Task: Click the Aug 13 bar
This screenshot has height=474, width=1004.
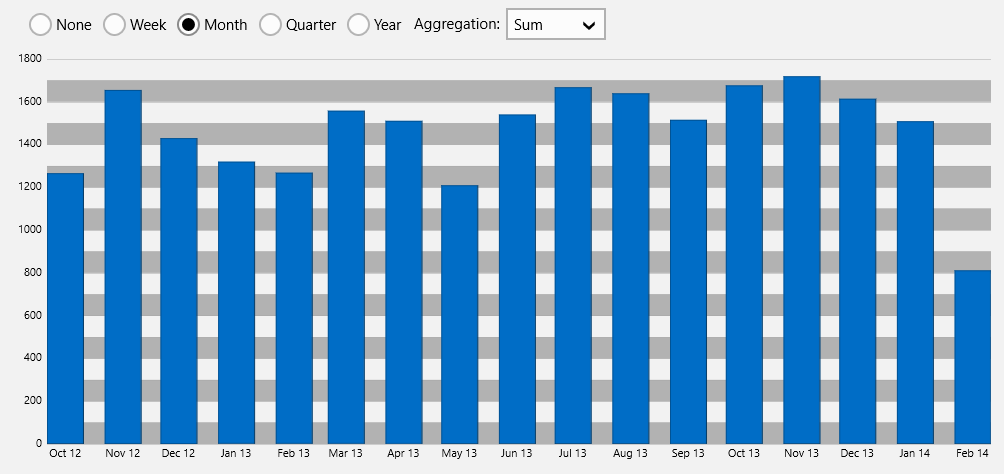Action: [631, 268]
